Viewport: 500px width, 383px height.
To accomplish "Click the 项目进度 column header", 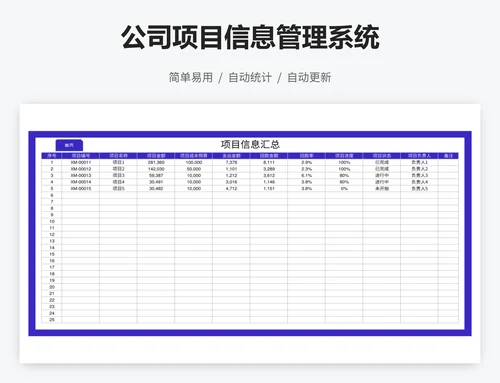I will 344,156.
